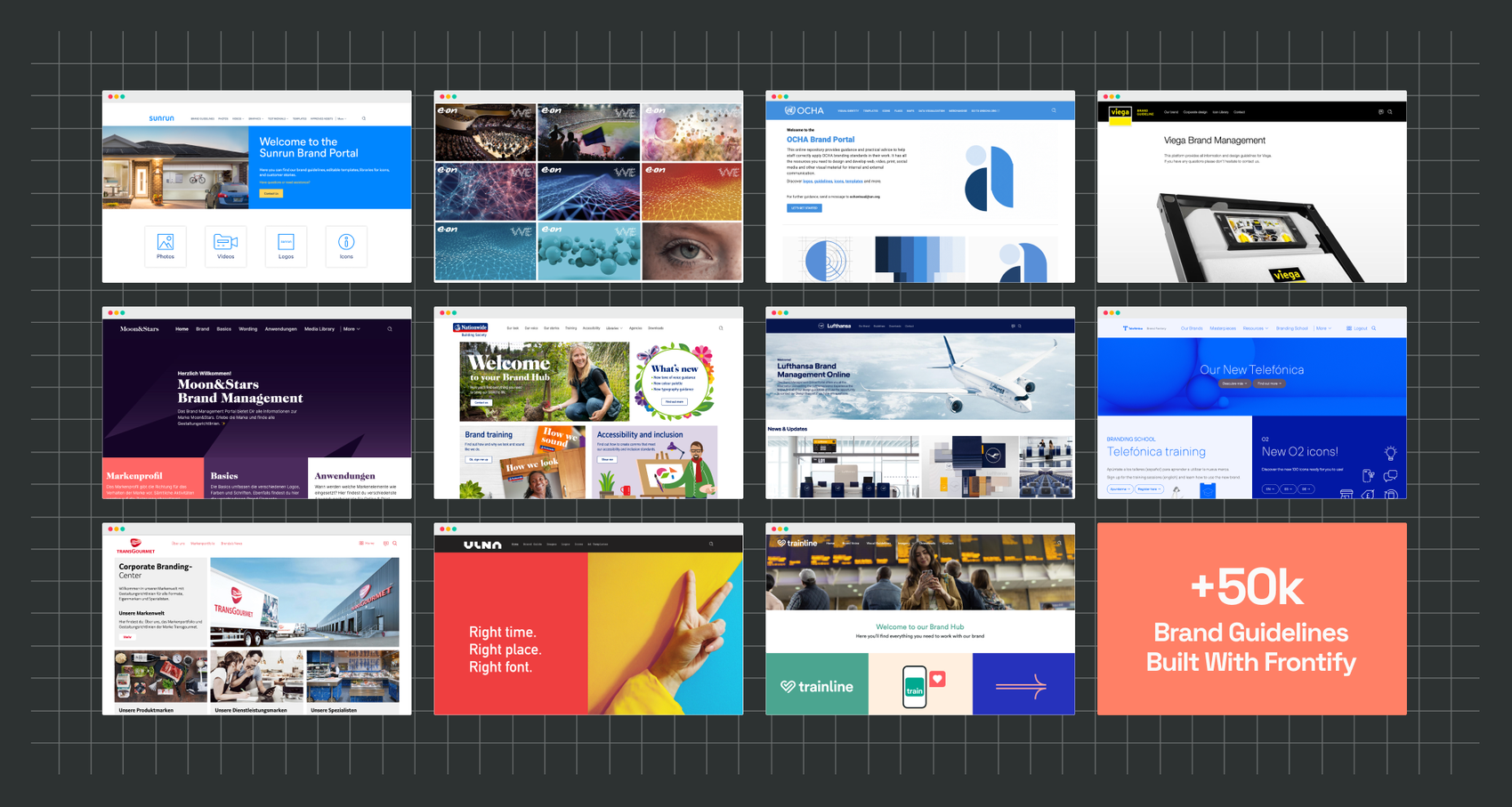
Task: Click the OCHA blue colour palette tile
Action: (x=920, y=259)
